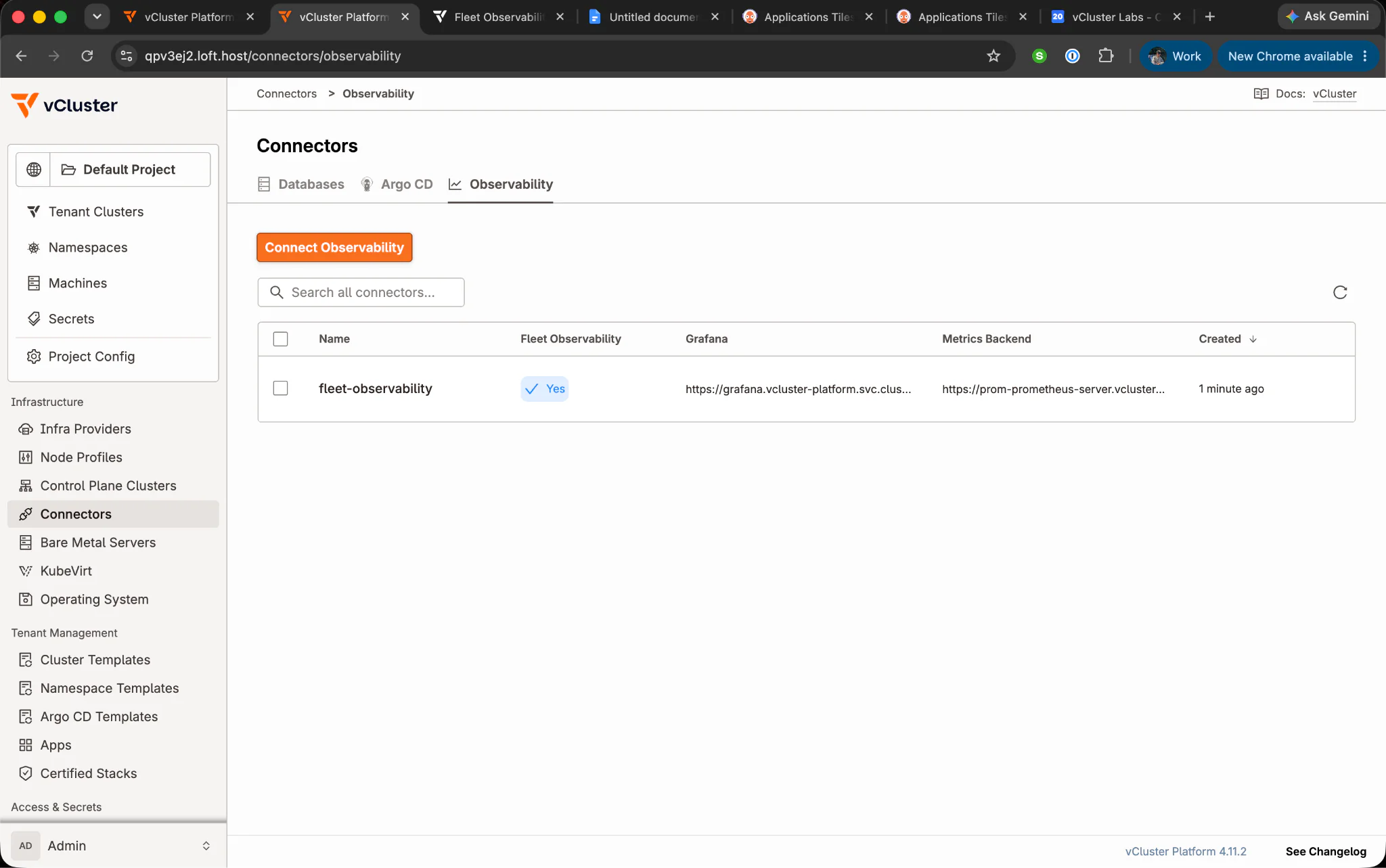This screenshot has width=1386, height=868.
Task: Switch to Databases tab
Action: coord(301,184)
